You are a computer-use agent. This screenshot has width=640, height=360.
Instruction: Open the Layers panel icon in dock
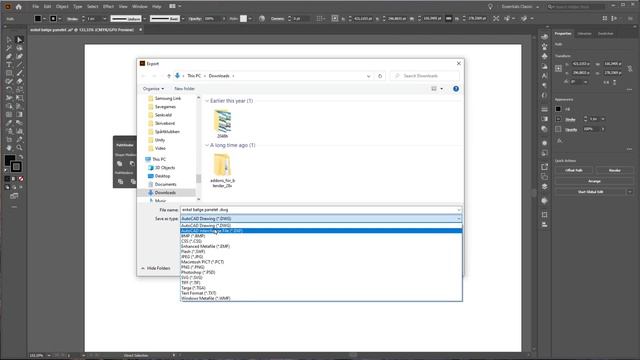pyautogui.click(x=544, y=187)
